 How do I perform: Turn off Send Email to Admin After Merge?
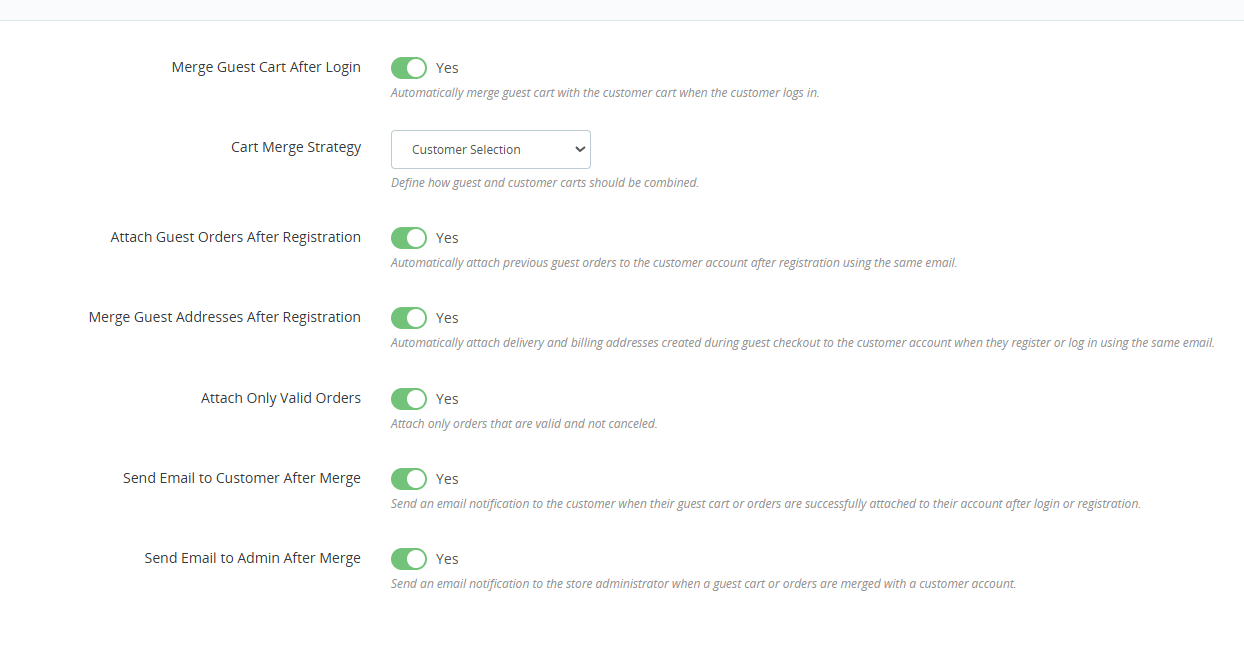coord(409,559)
